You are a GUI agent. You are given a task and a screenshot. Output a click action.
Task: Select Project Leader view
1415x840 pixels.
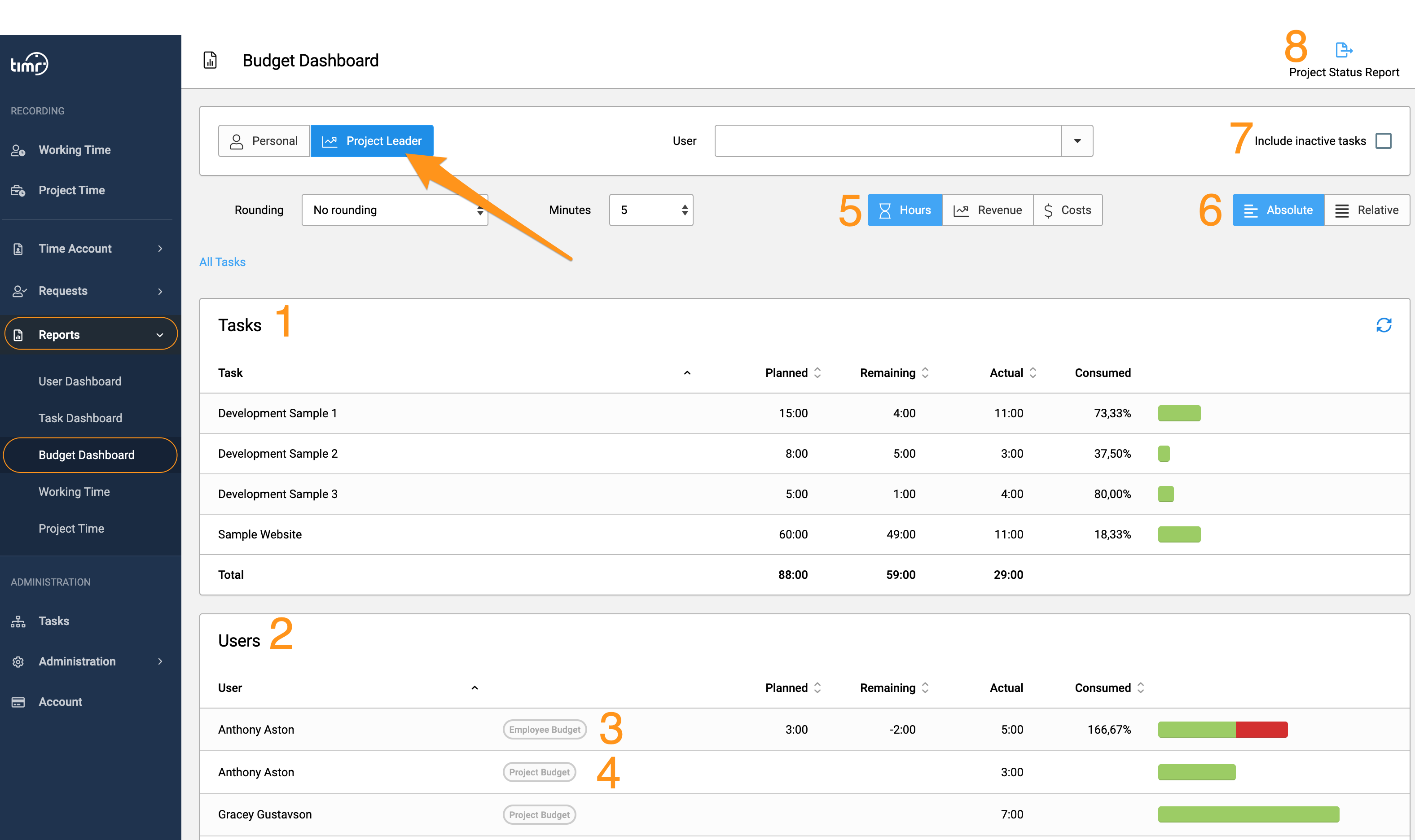coord(372,141)
